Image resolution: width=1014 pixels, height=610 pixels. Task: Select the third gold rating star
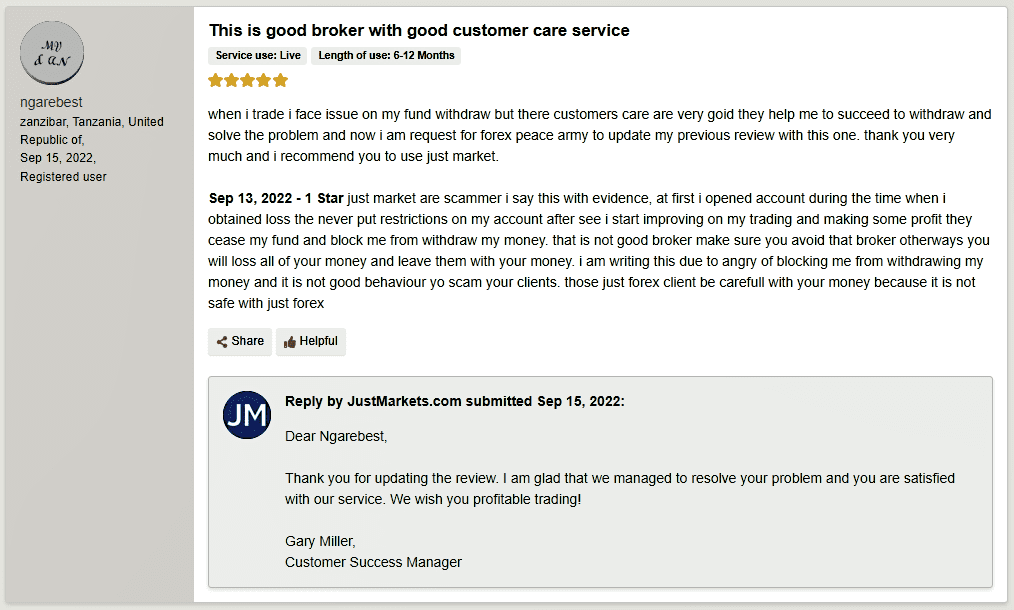[248, 80]
